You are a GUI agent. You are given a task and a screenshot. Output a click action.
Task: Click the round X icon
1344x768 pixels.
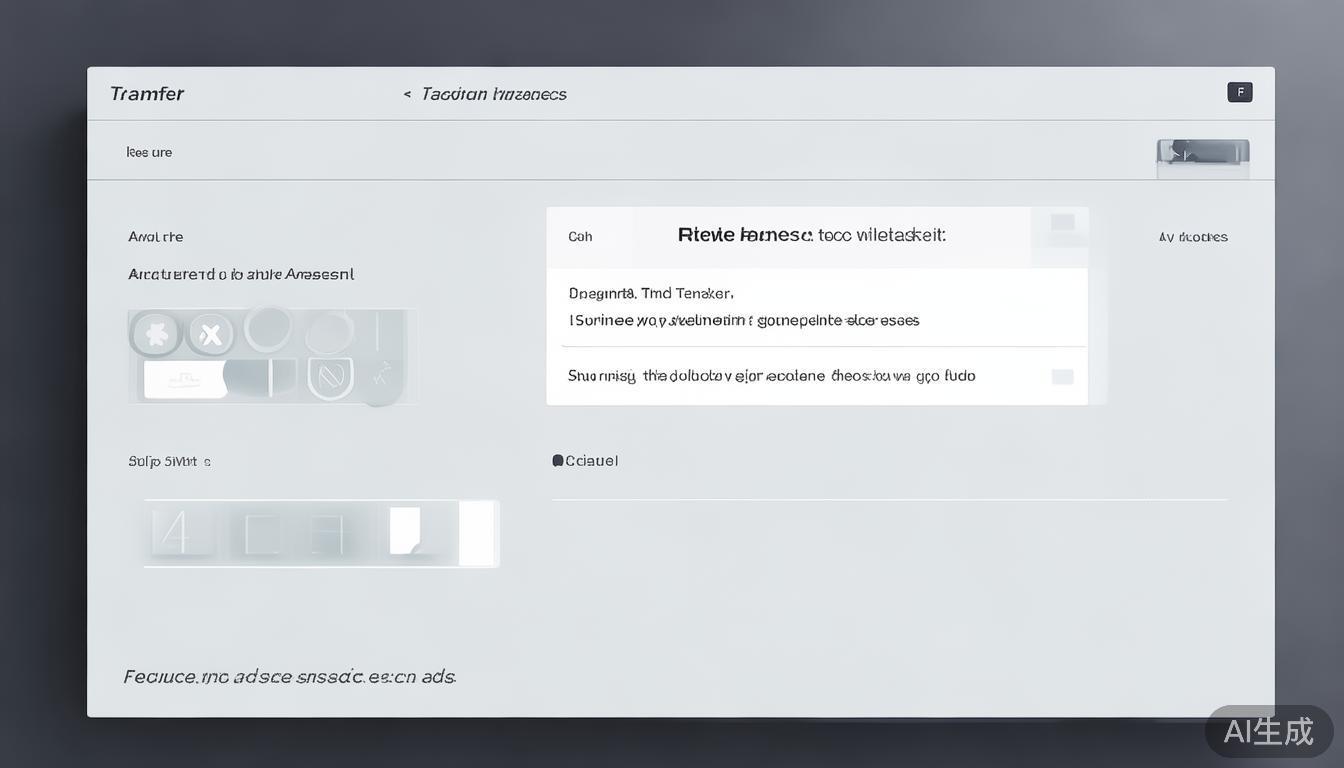[x=210, y=334]
